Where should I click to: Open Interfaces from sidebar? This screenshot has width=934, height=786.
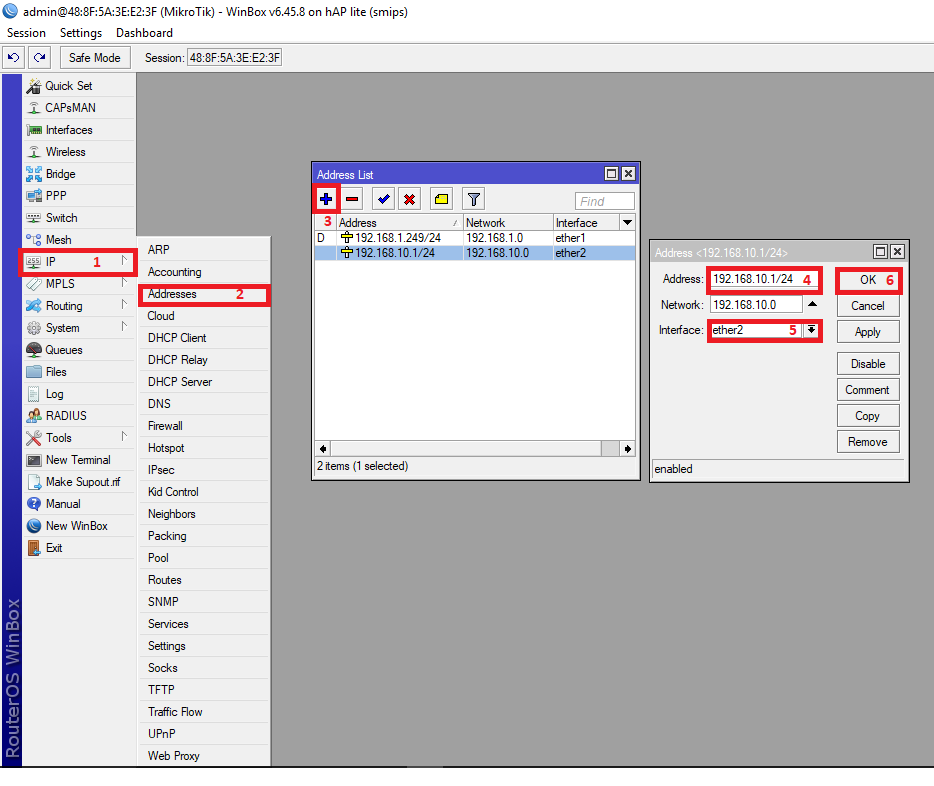(x=79, y=130)
